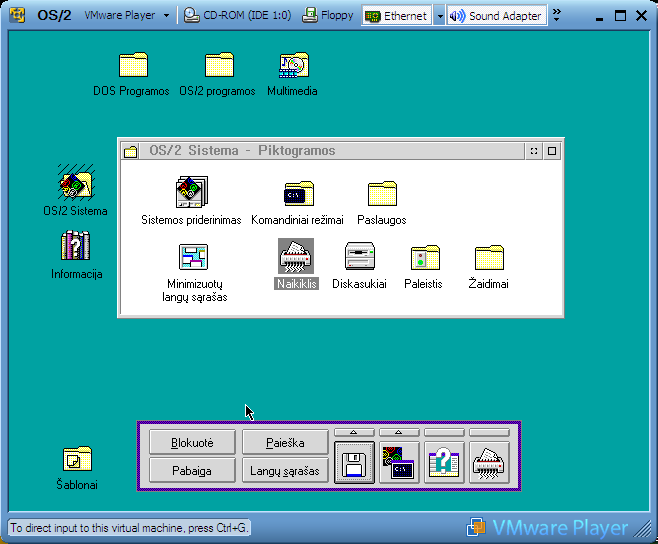Expand the toolbar overflow chevron

(x=556, y=16)
